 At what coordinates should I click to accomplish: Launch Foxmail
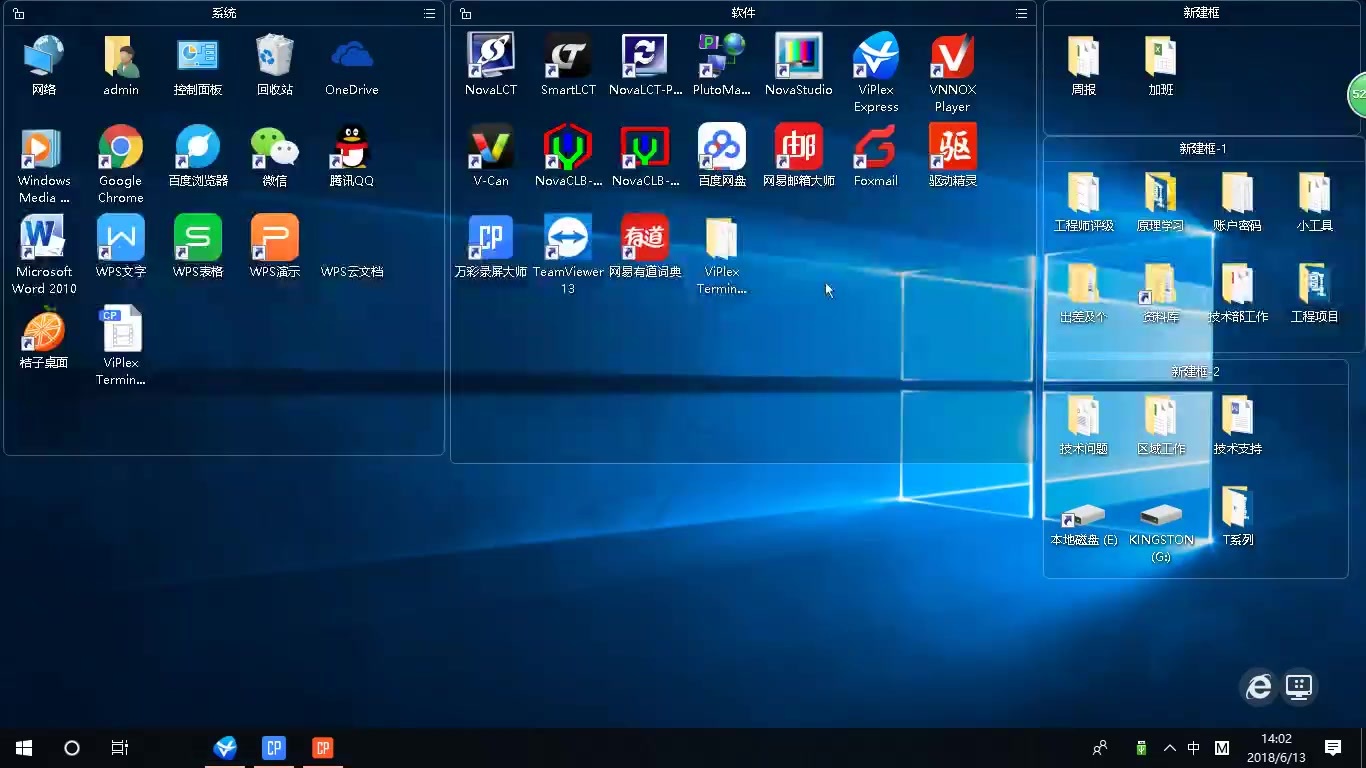(x=876, y=147)
